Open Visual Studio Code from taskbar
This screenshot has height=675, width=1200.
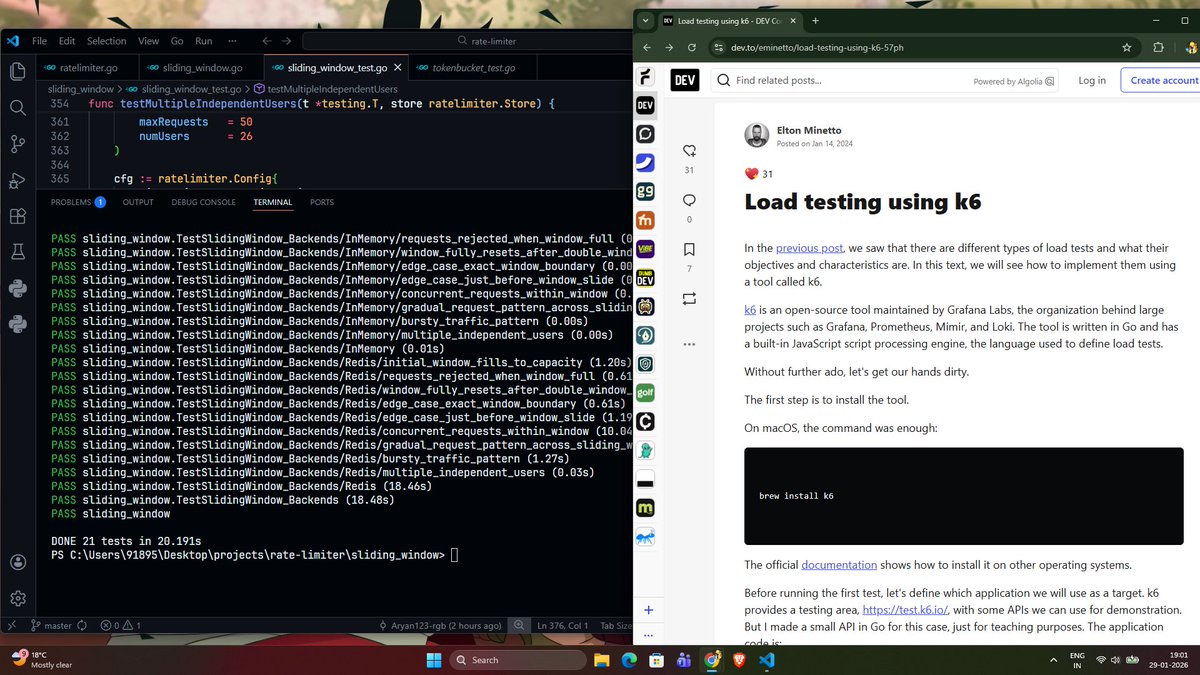pos(766,660)
